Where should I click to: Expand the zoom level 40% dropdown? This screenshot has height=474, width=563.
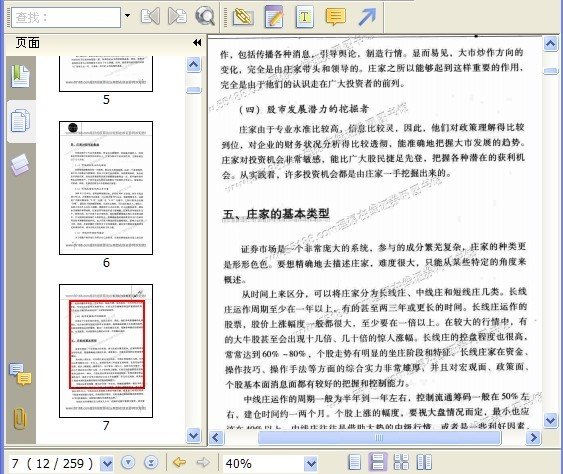click(x=311, y=464)
